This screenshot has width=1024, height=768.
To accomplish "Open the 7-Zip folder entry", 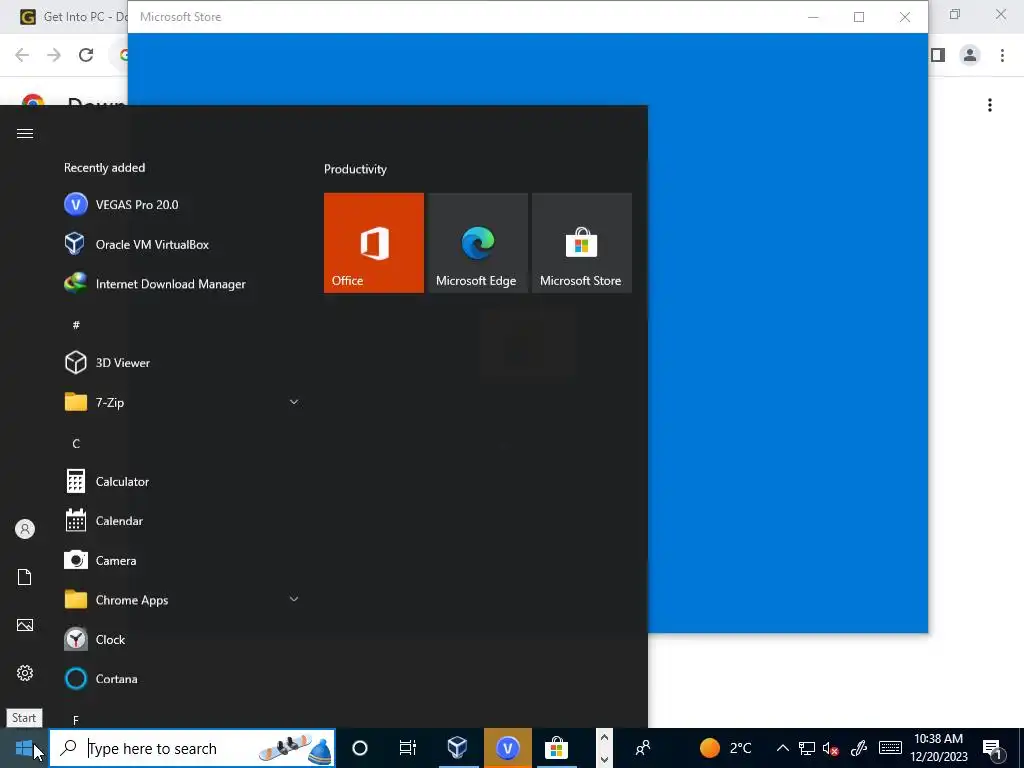I will coord(181,402).
